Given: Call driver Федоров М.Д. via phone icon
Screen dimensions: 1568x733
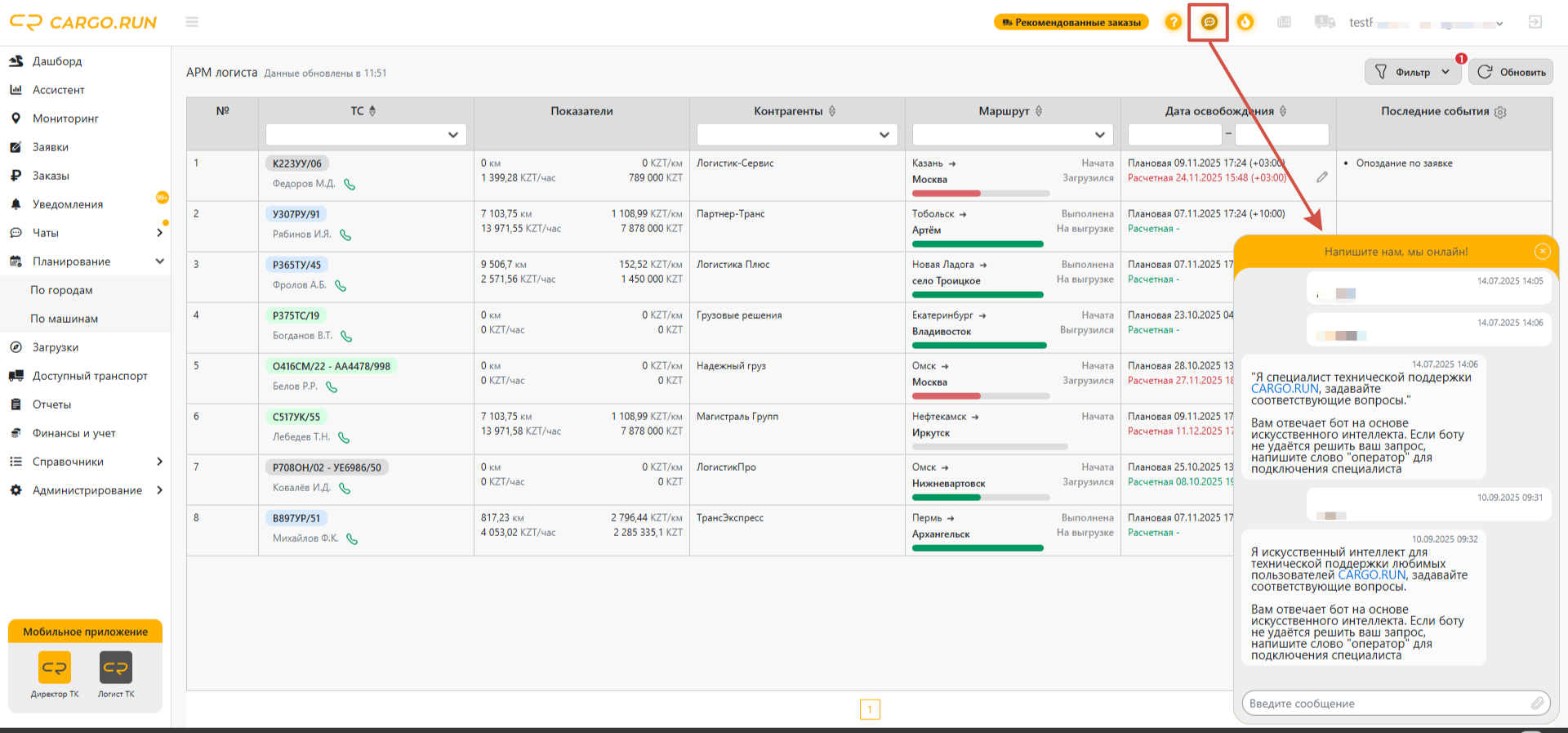Looking at the screenshot, I should [x=350, y=185].
